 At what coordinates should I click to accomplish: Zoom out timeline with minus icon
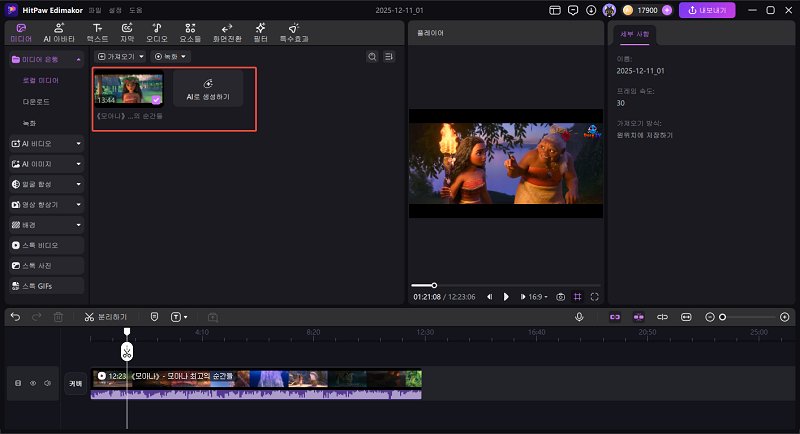pos(710,317)
